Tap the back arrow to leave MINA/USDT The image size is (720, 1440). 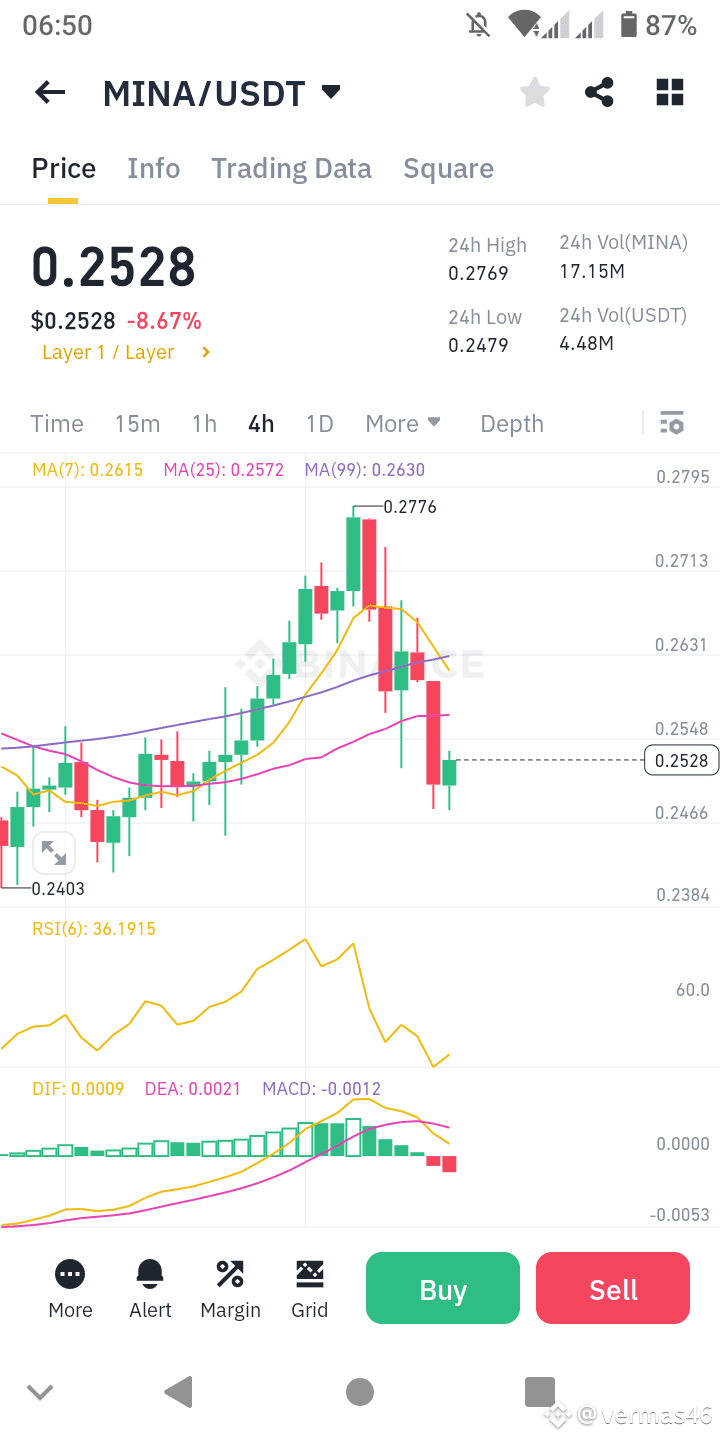tap(49, 92)
